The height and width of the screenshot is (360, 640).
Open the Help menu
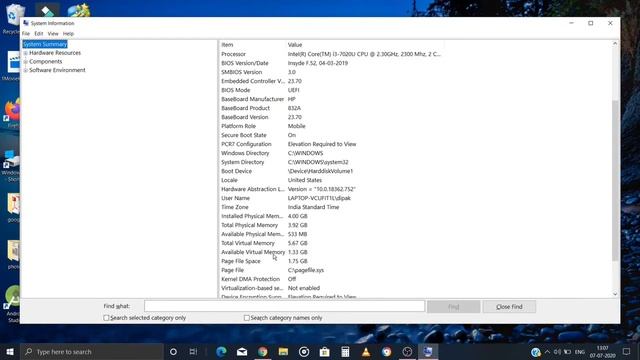tap(68, 33)
